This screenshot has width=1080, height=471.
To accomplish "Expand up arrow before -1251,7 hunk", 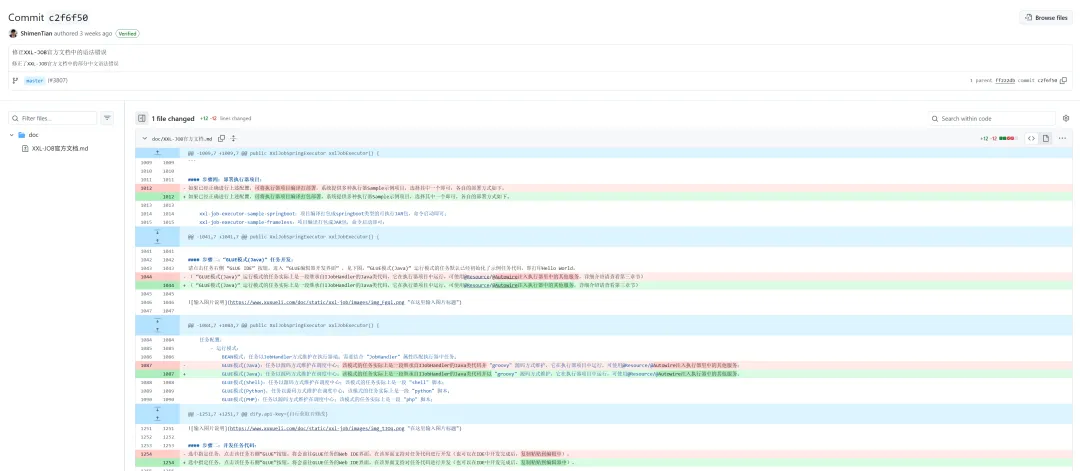I will click(x=156, y=419).
